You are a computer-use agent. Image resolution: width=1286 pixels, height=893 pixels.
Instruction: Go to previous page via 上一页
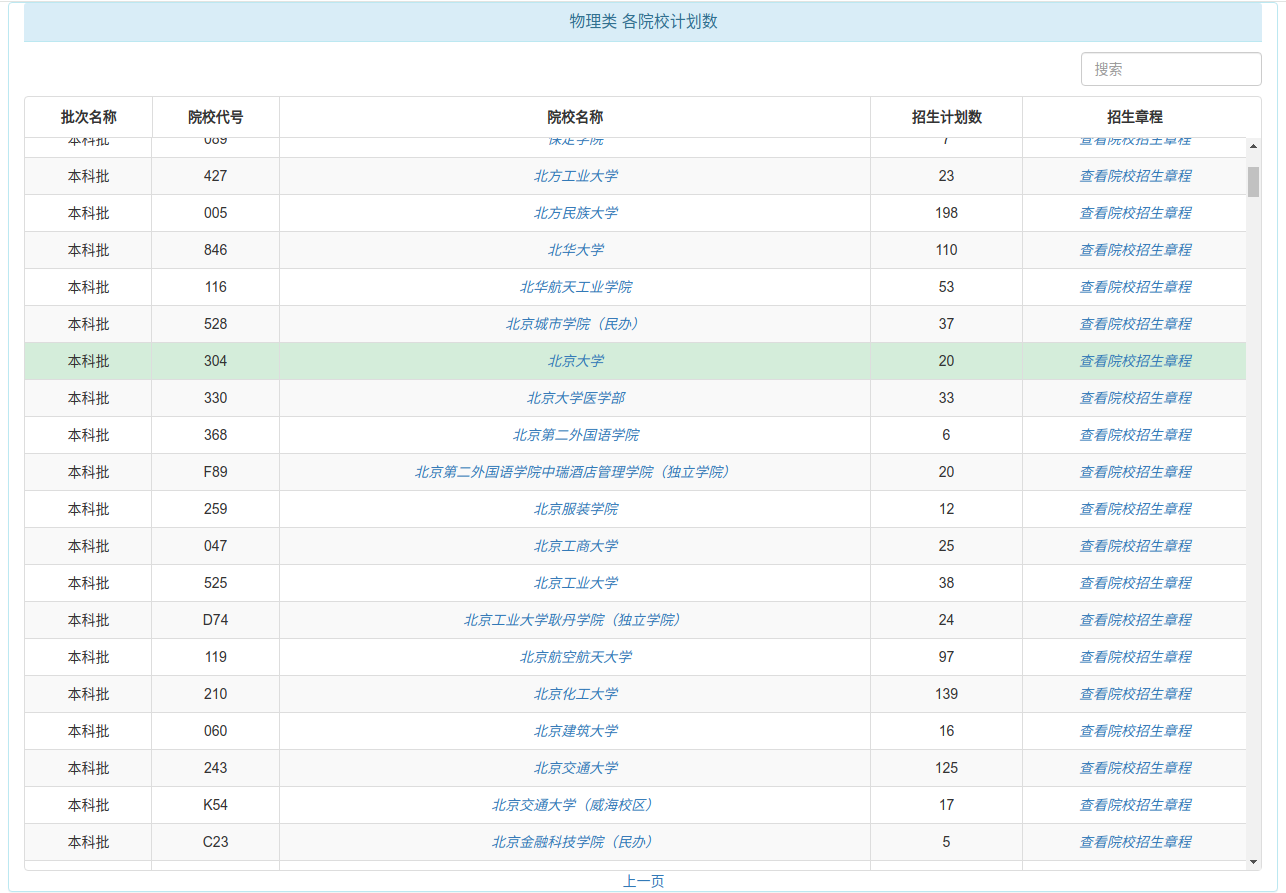pos(643,881)
